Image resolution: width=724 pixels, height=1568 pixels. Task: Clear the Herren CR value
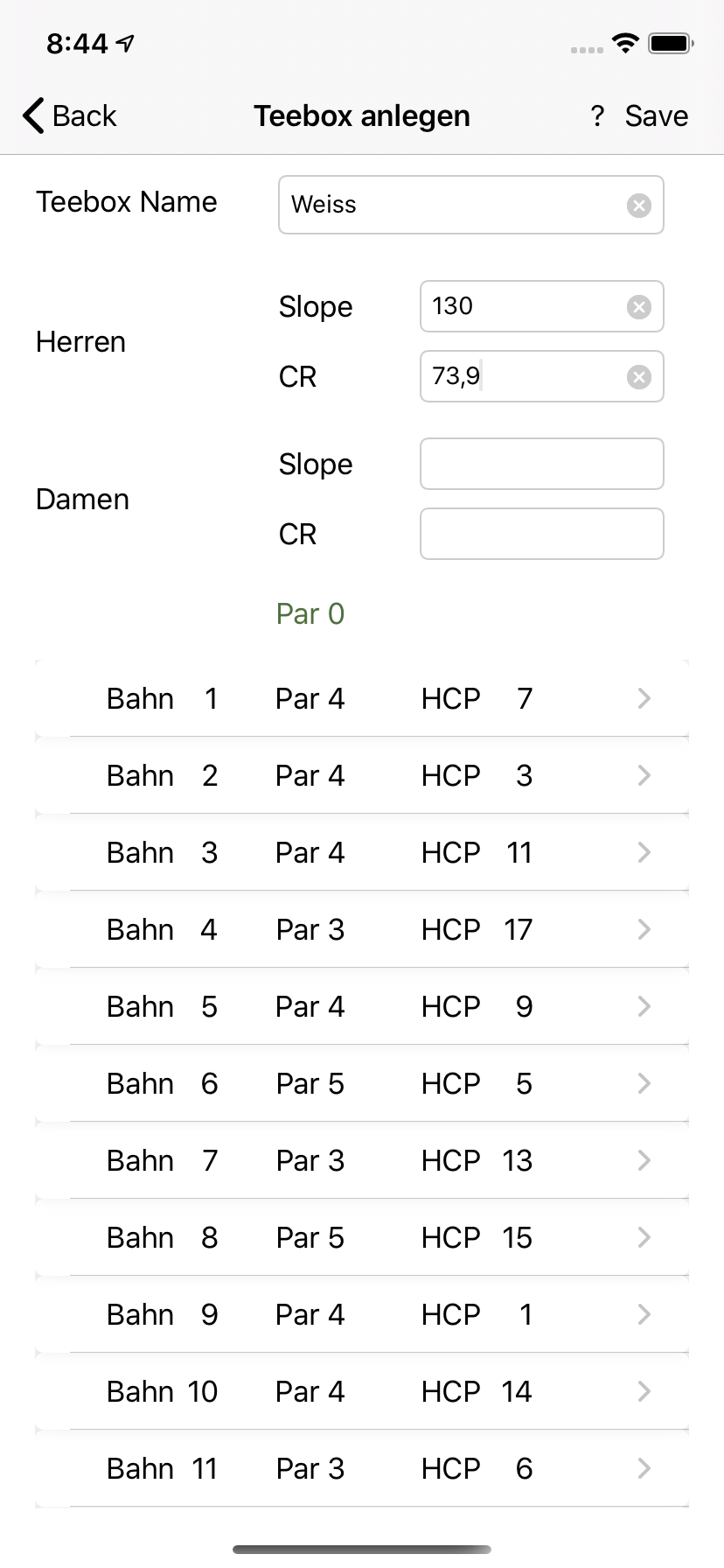tap(639, 377)
